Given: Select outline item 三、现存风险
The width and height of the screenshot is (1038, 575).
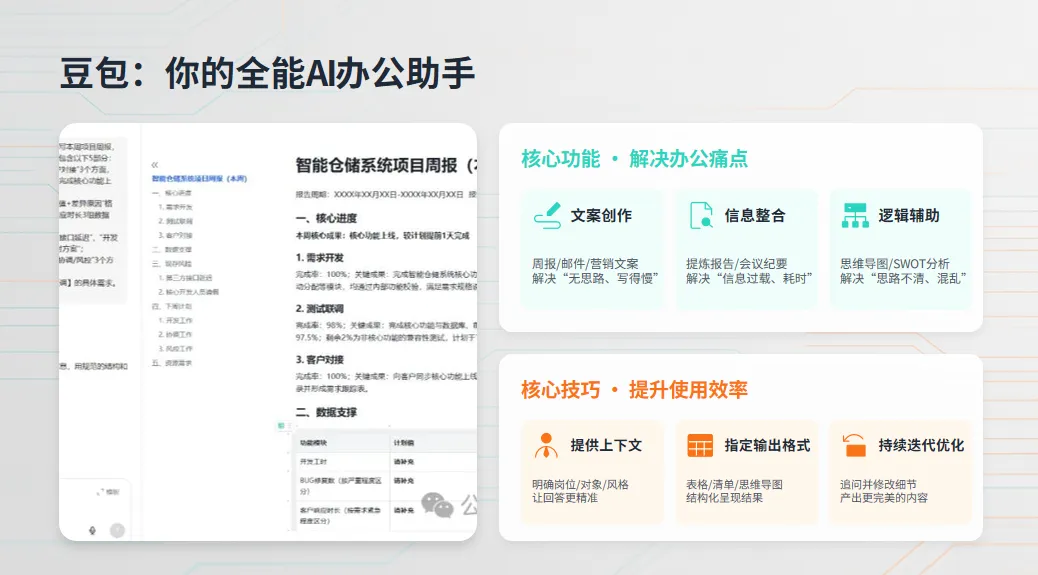Looking at the screenshot, I should [x=172, y=263].
